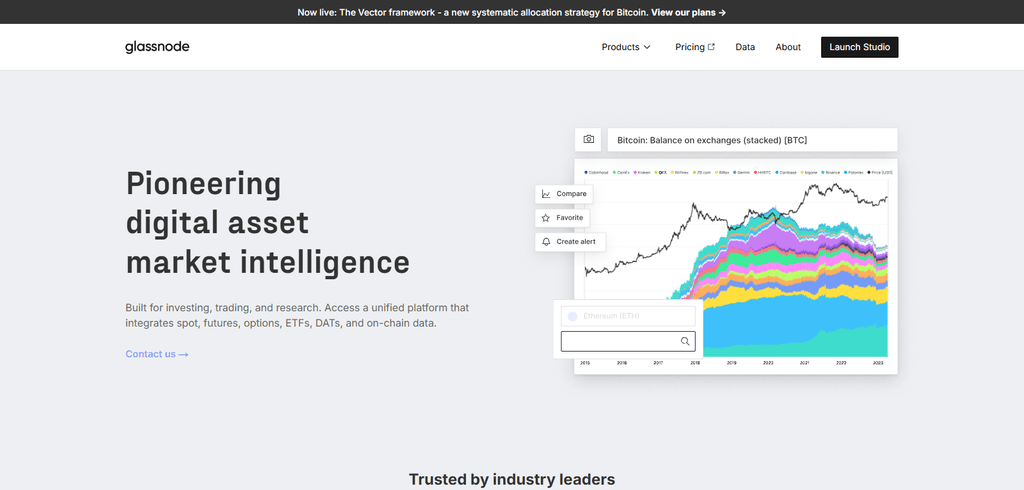
Task: Select the Ethereum (ETH) asset option
Action: (x=628, y=316)
